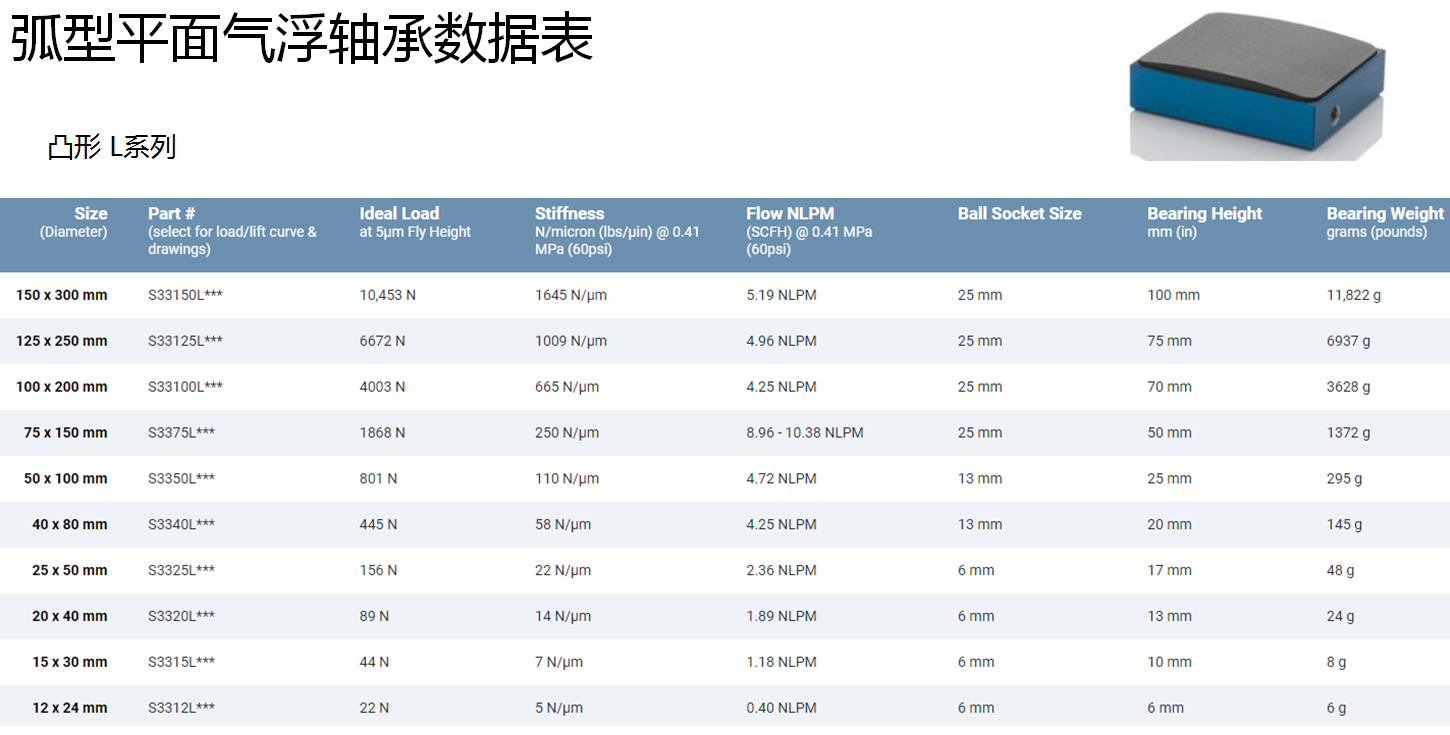Click the Ball Socket Size header
Image resolution: width=1450 pixels, height=735 pixels.
pyautogui.click(x=1019, y=213)
